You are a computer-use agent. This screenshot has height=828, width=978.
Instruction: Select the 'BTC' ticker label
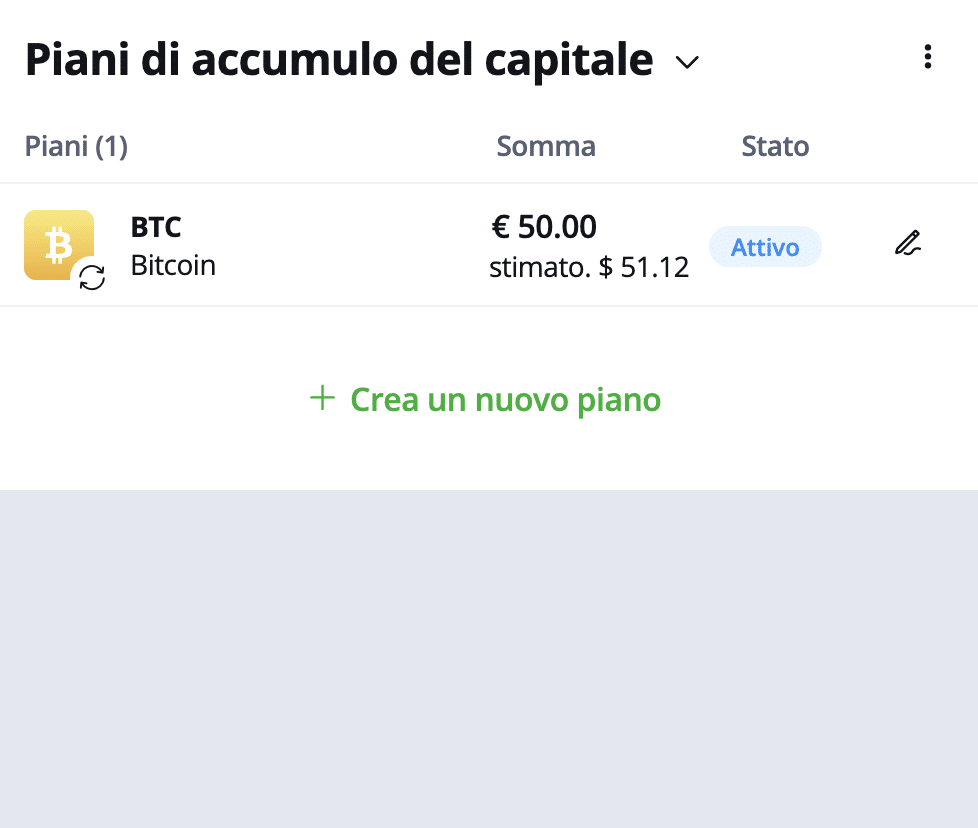(x=156, y=227)
